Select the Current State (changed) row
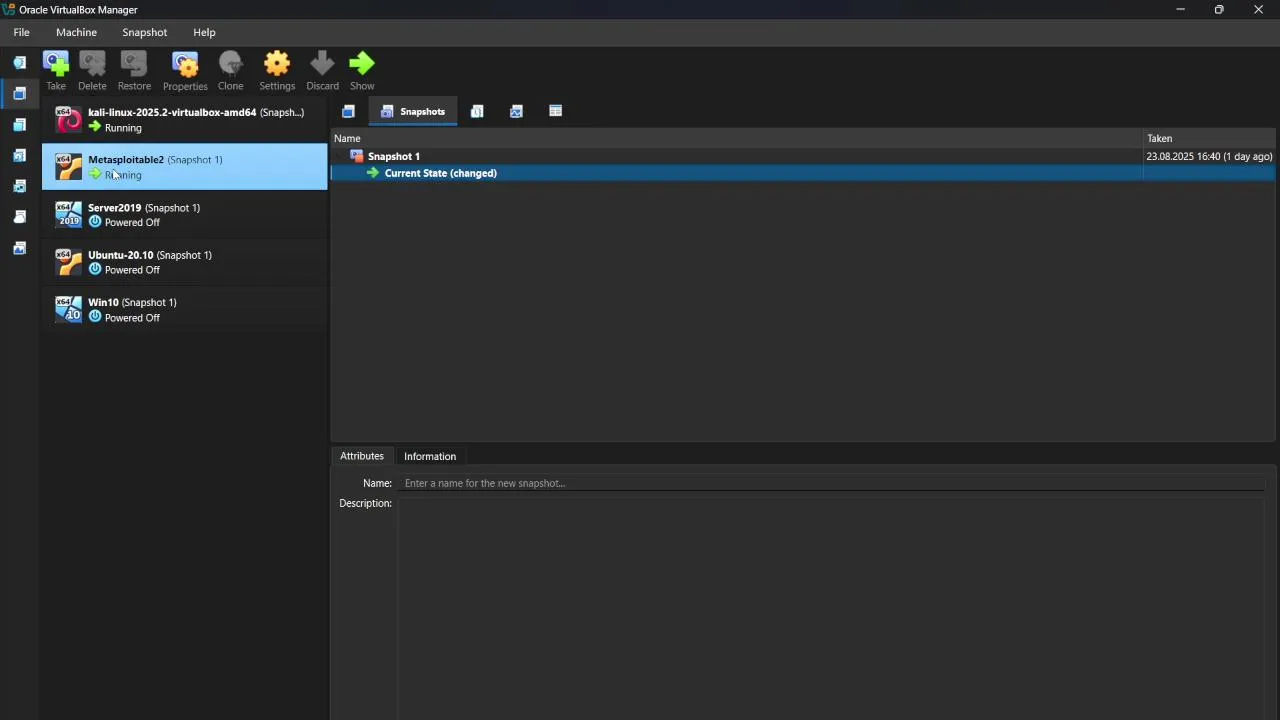This screenshot has height=720, width=1280. (803, 173)
